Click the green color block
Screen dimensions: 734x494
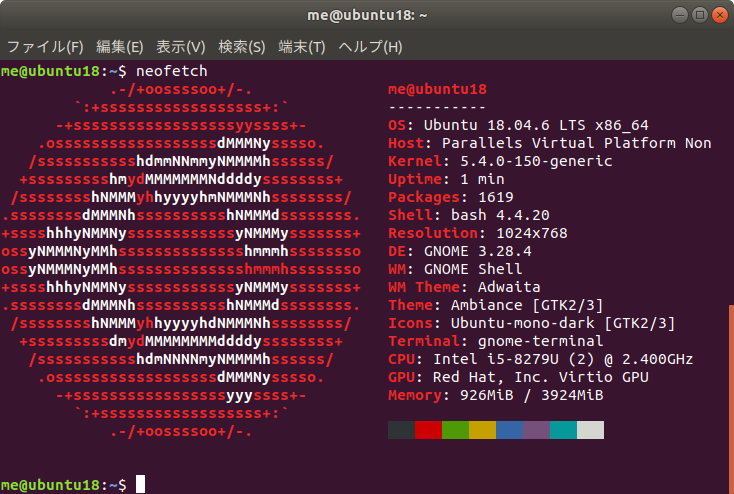[x=455, y=430]
